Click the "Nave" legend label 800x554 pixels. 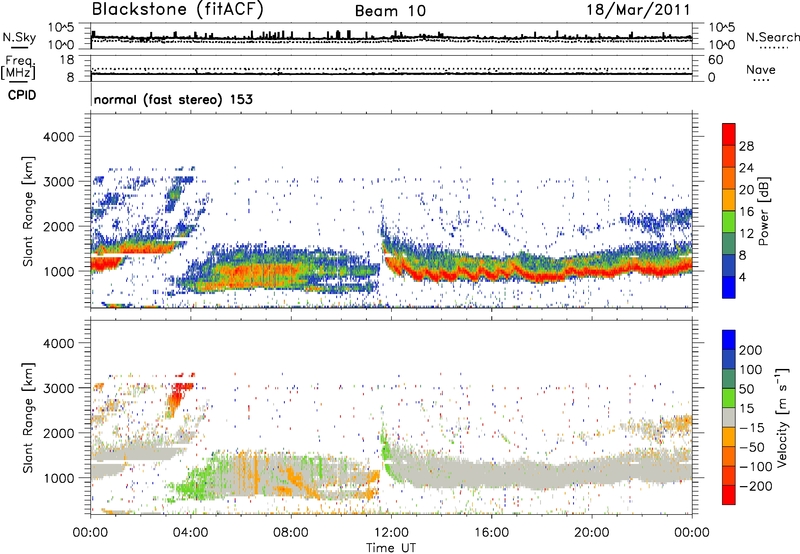coord(761,70)
